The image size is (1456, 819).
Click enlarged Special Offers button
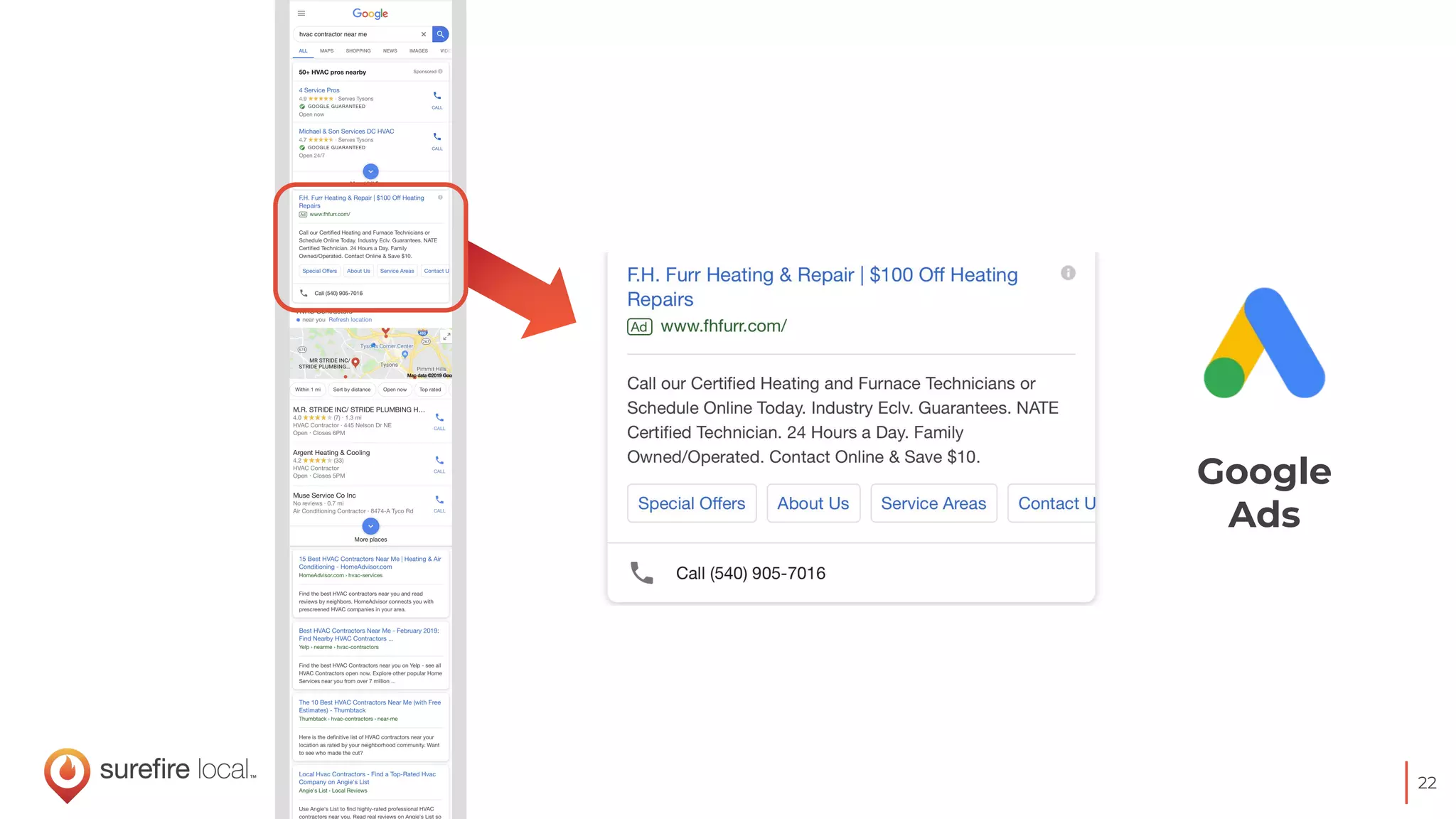(x=692, y=503)
